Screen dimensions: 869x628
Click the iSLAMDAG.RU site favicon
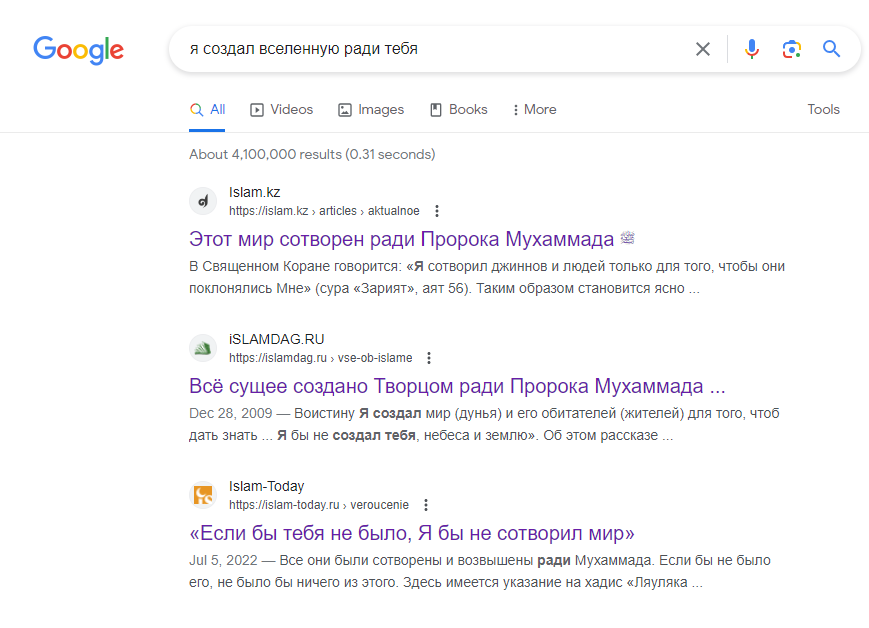click(x=203, y=347)
